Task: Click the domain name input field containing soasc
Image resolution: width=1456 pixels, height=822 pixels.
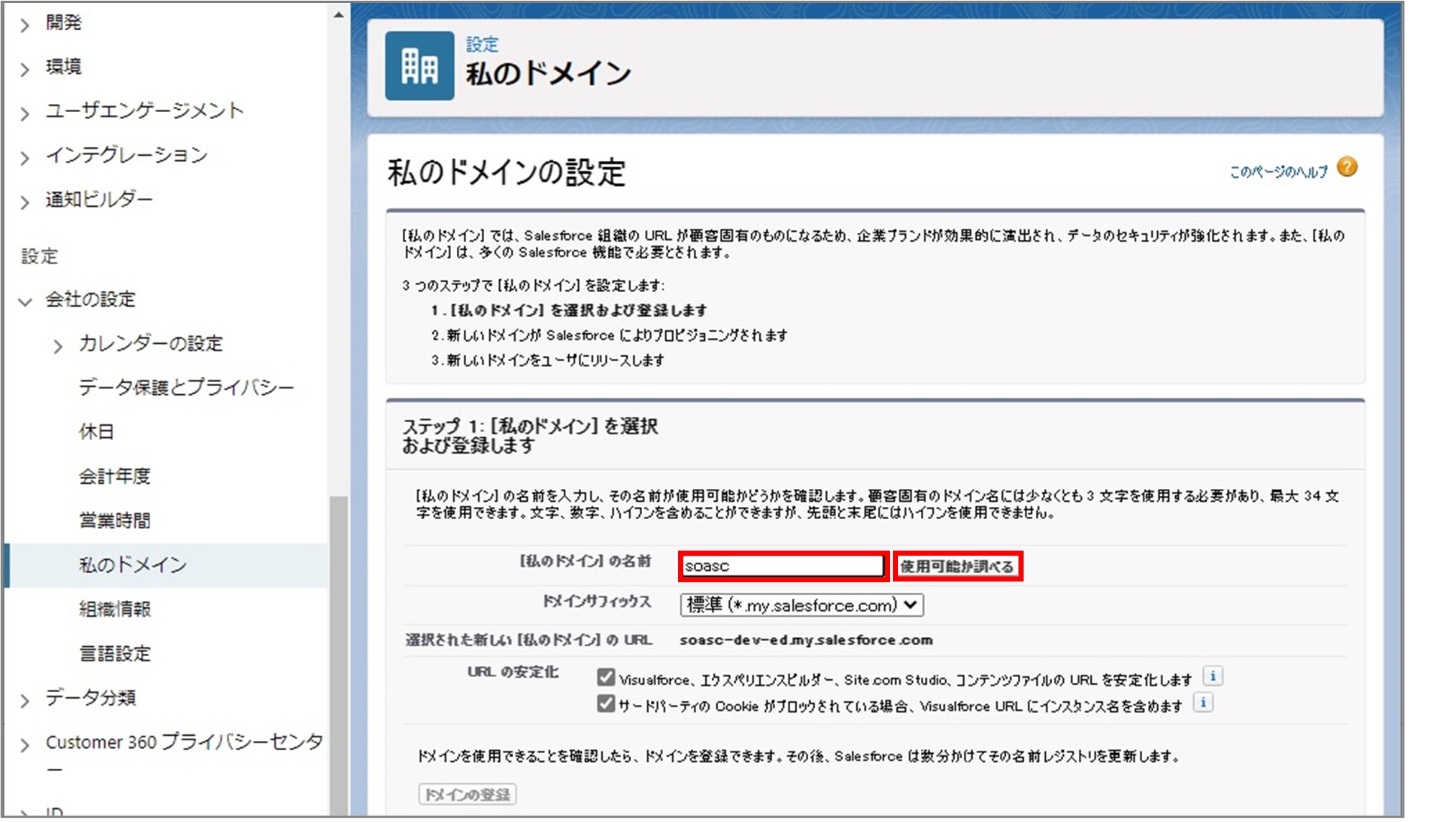Action: (x=783, y=566)
